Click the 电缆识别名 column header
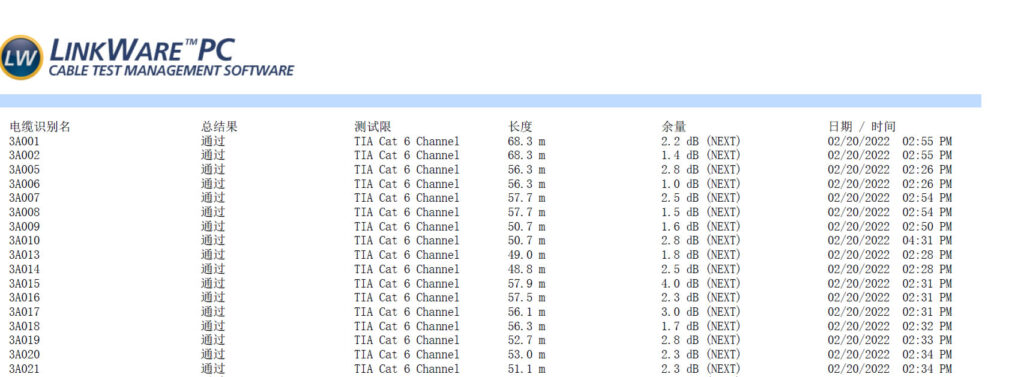Image resolution: width=1024 pixels, height=377 pixels. 40,127
